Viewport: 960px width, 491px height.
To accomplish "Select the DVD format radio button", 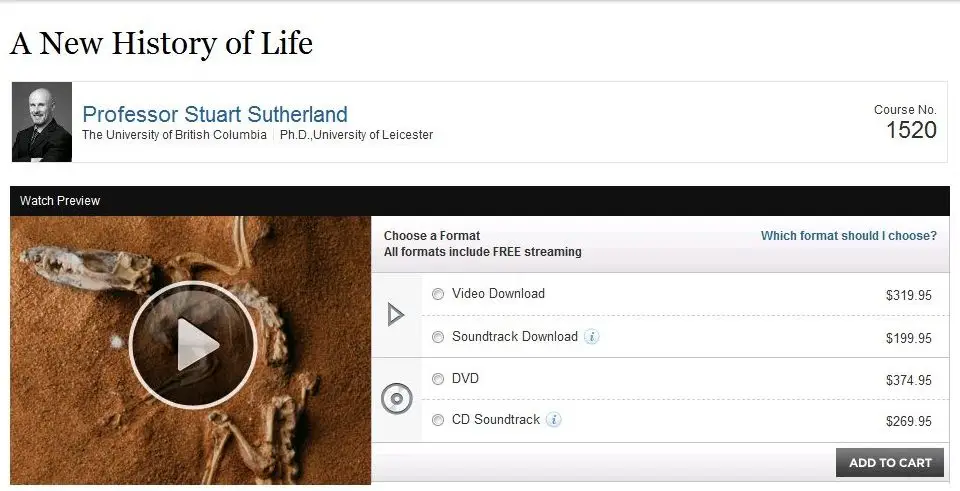I will pos(438,379).
